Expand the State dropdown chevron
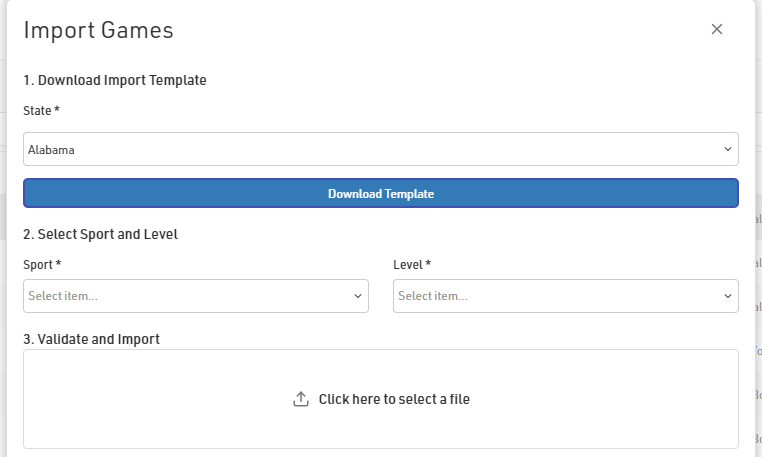The width and height of the screenshot is (762, 457). pos(727,150)
